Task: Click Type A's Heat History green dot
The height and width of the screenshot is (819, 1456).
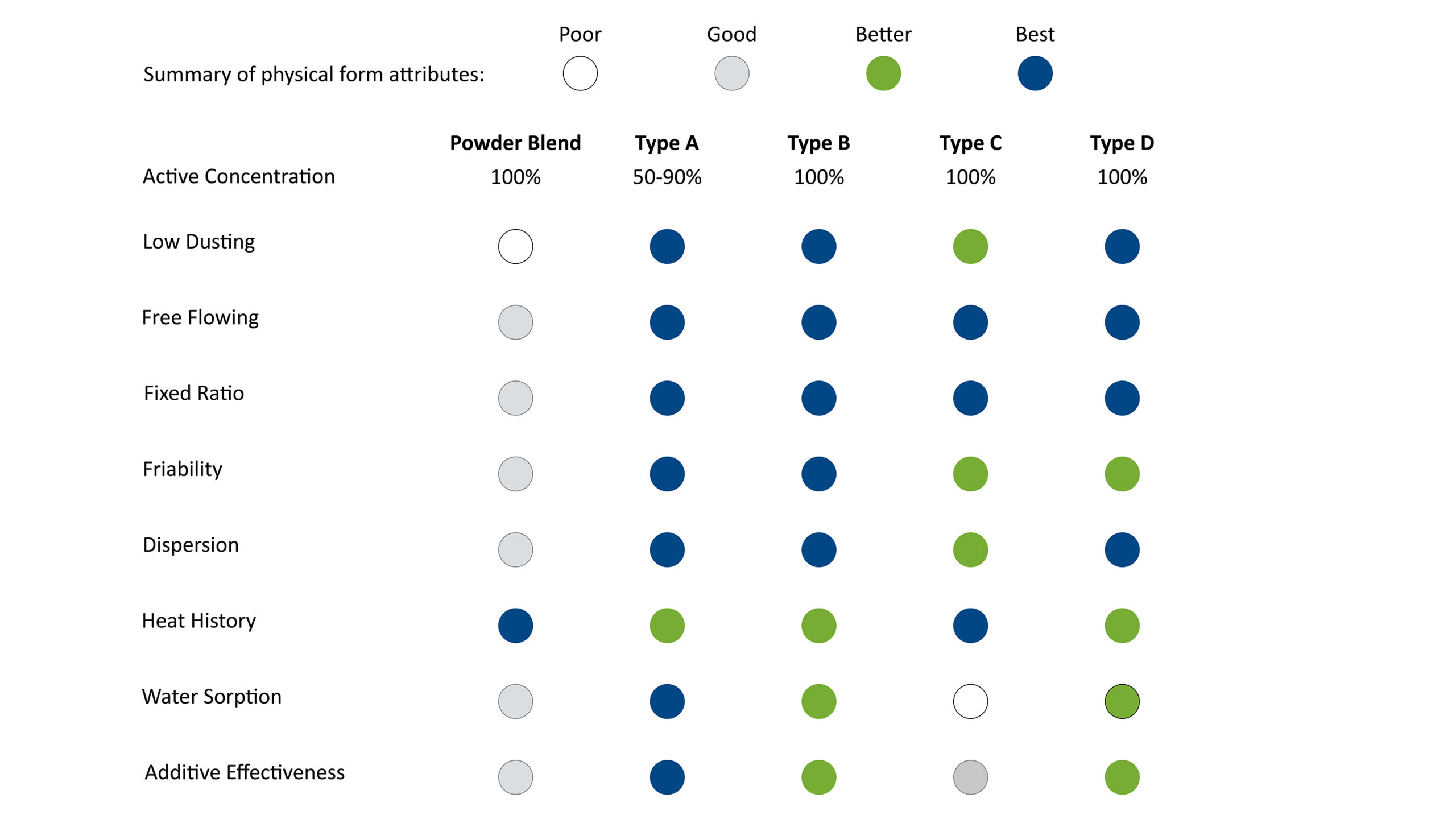Action: point(667,626)
